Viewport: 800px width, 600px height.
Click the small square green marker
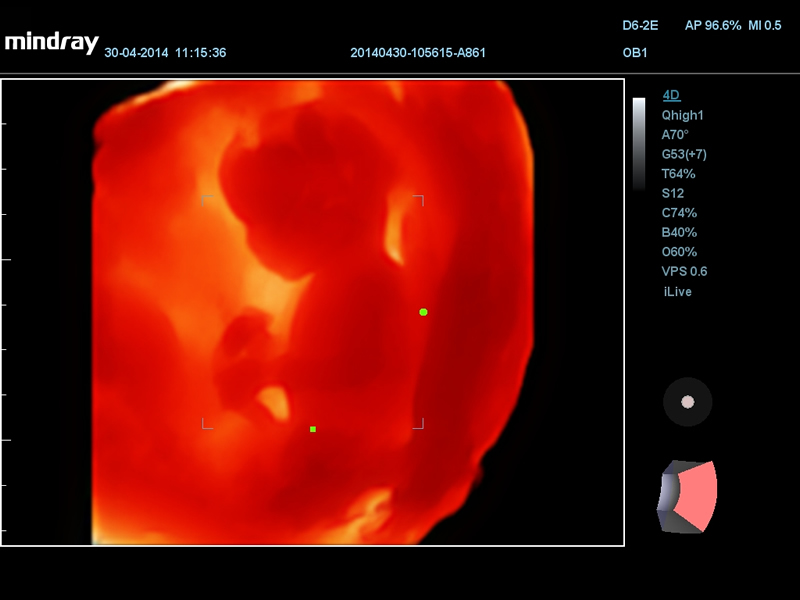313,429
